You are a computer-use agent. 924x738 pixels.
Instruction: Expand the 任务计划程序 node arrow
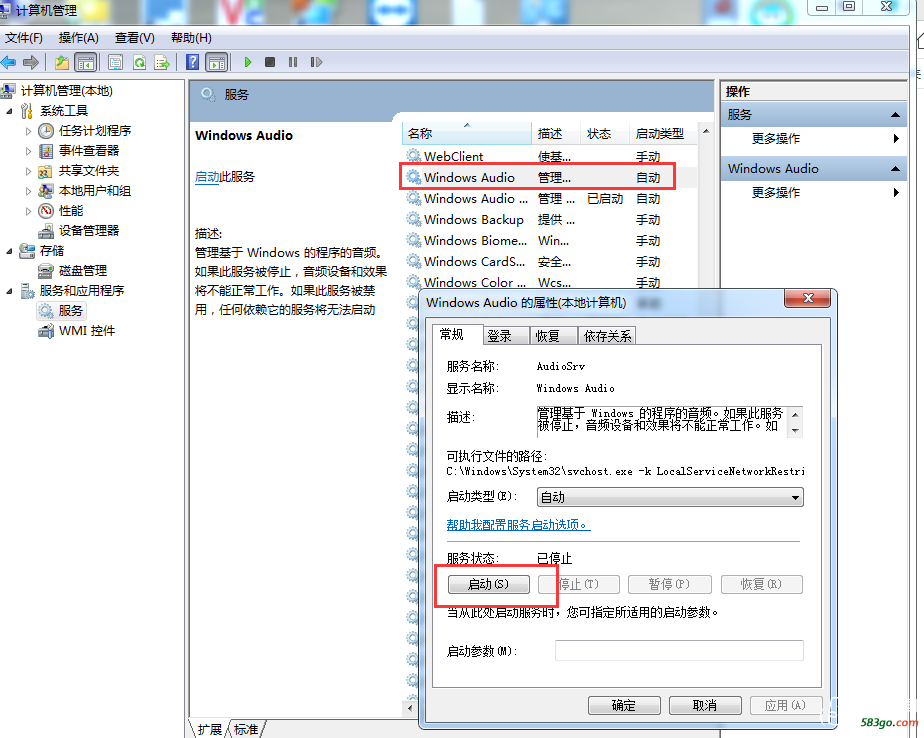pyautogui.click(x=28, y=131)
